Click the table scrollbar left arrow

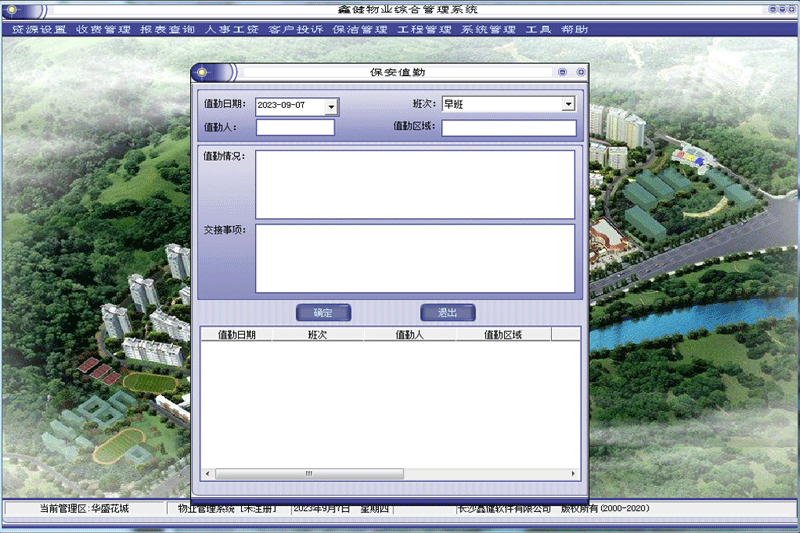pyautogui.click(x=207, y=474)
